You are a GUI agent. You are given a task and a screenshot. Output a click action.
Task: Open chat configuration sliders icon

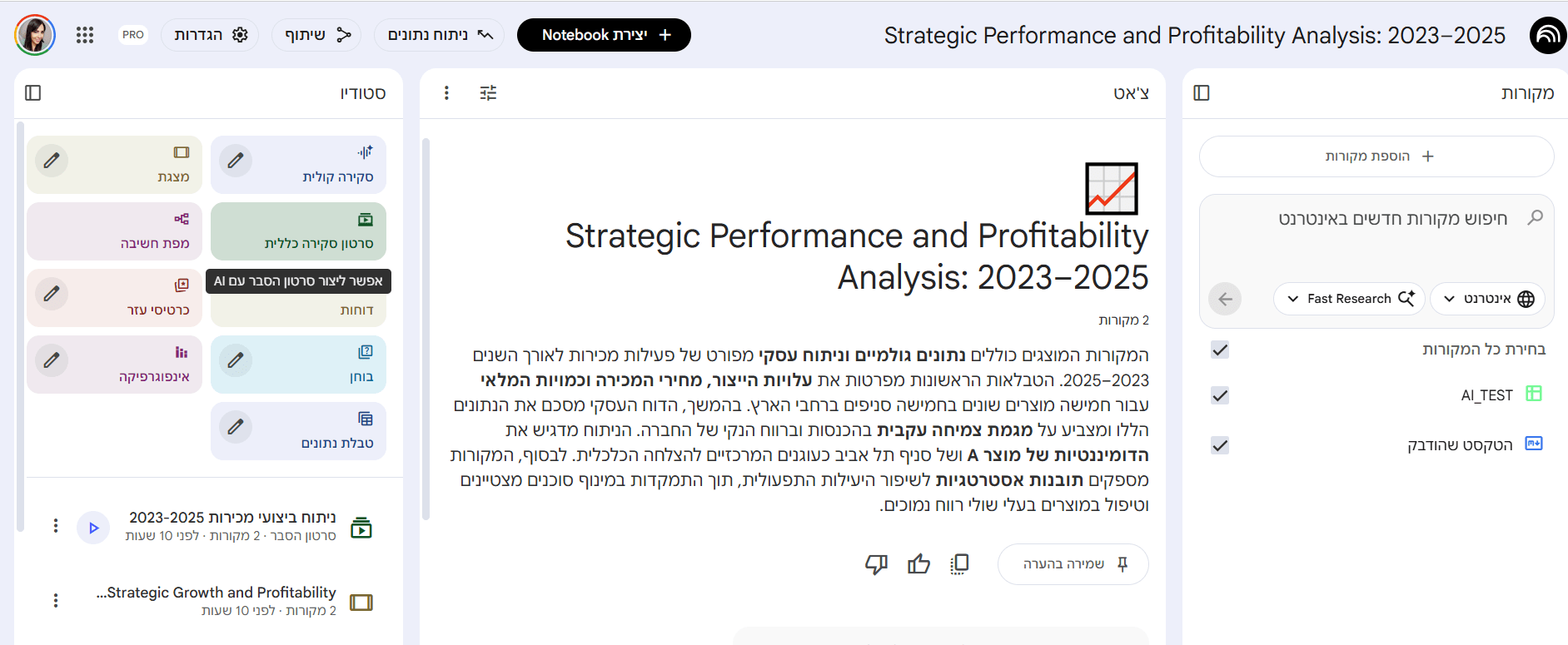[488, 92]
